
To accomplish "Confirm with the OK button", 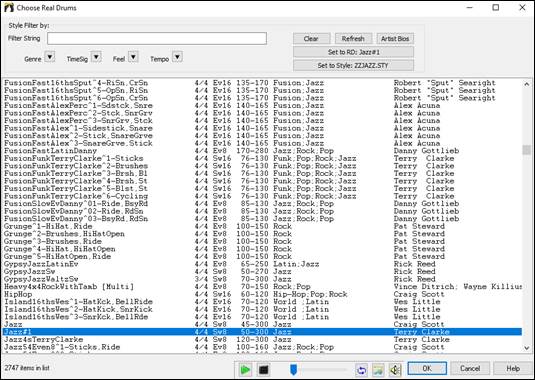I will [x=427, y=368].
